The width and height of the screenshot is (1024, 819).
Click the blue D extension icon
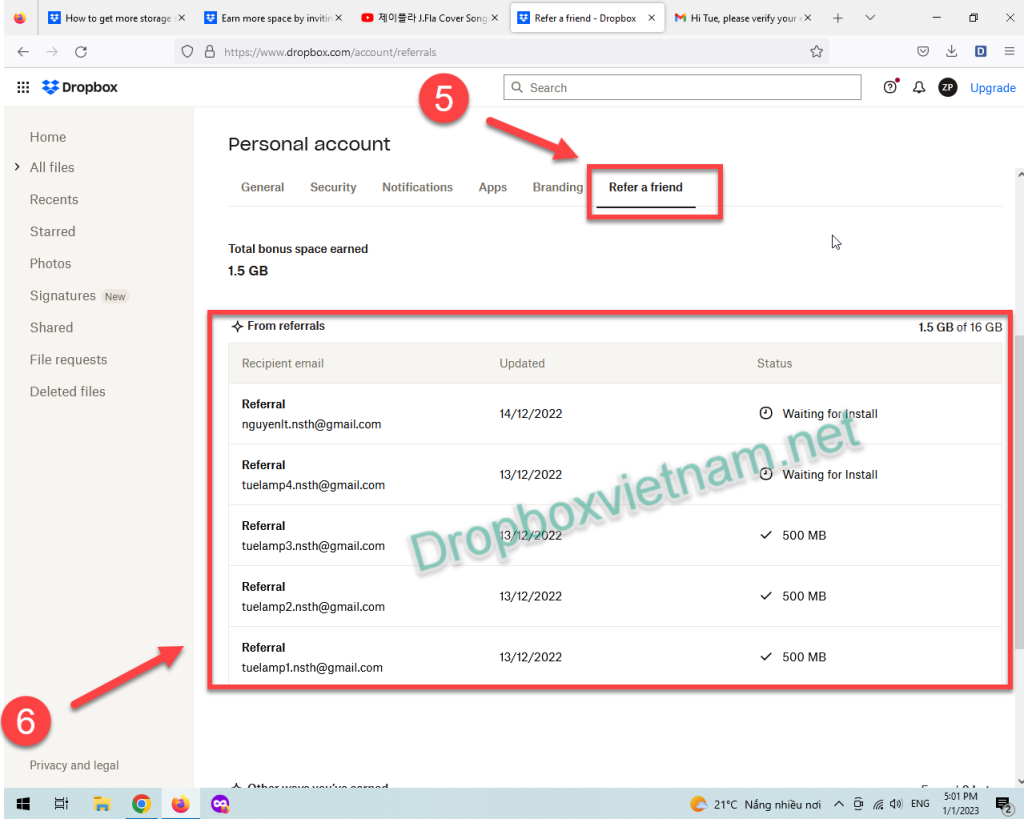click(980, 52)
